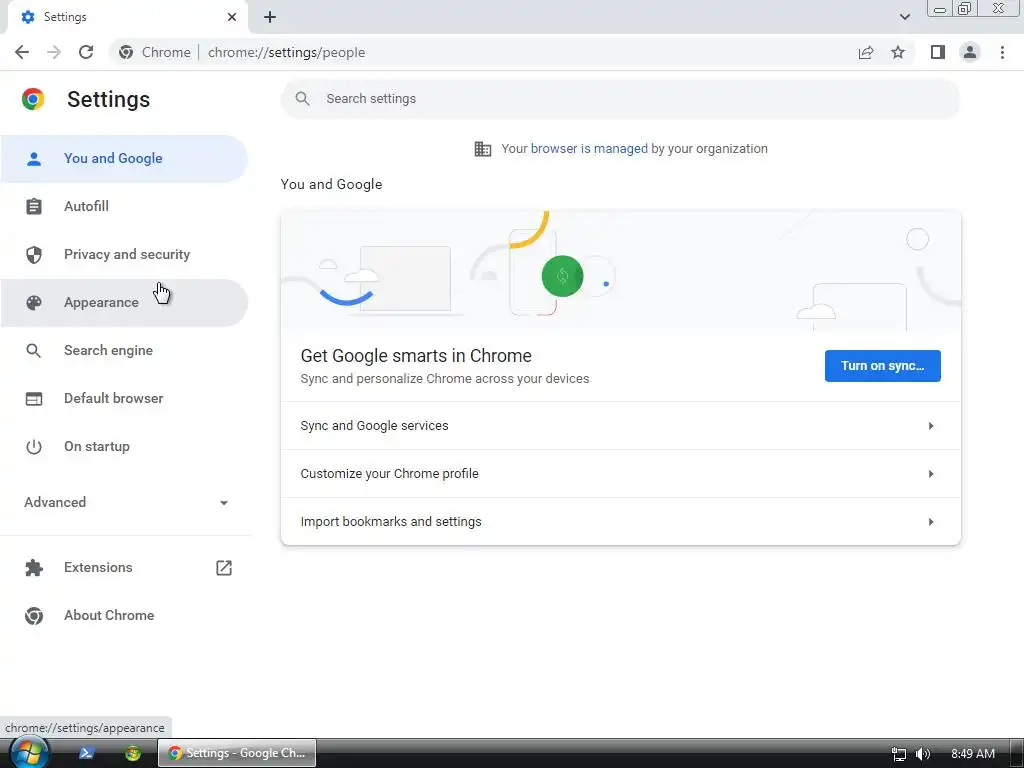1024x768 pixels.
Task: Click the external link icon next to Extensions
Action: (224, 568)
